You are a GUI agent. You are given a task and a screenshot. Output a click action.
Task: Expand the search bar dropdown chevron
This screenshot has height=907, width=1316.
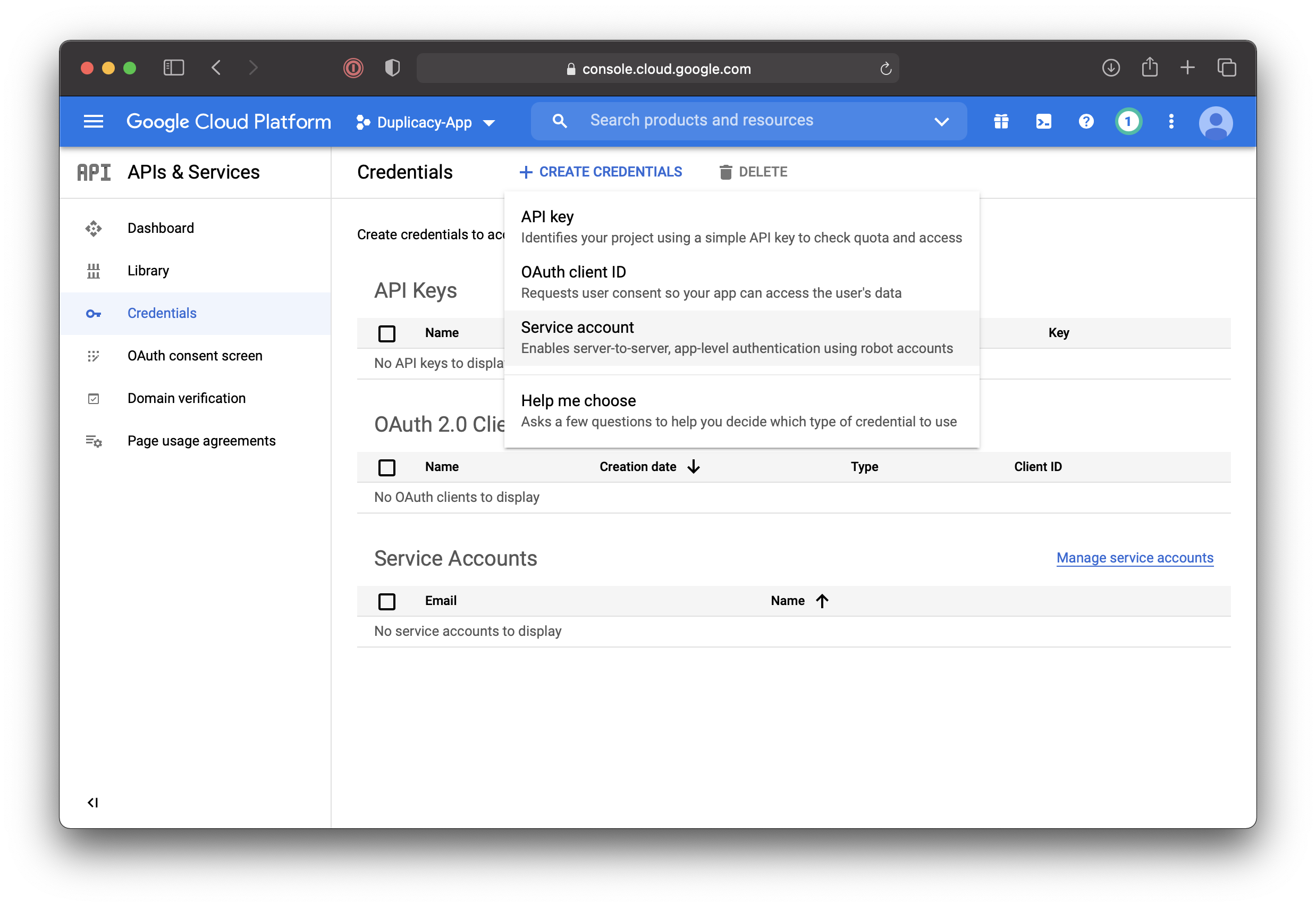pyautogui.click(x=941, y=121)
